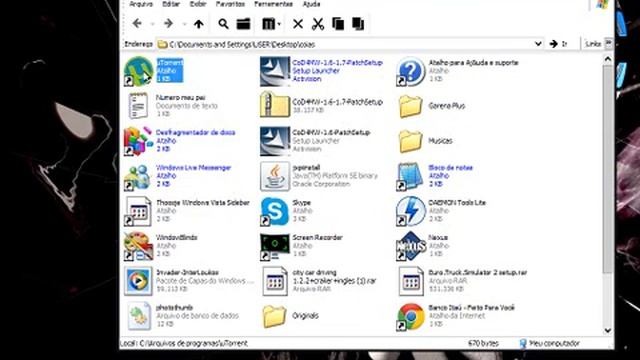Screen dimensions: 640x360
Task: Open the Favoritos menu
Action: [x=230, y=4]
